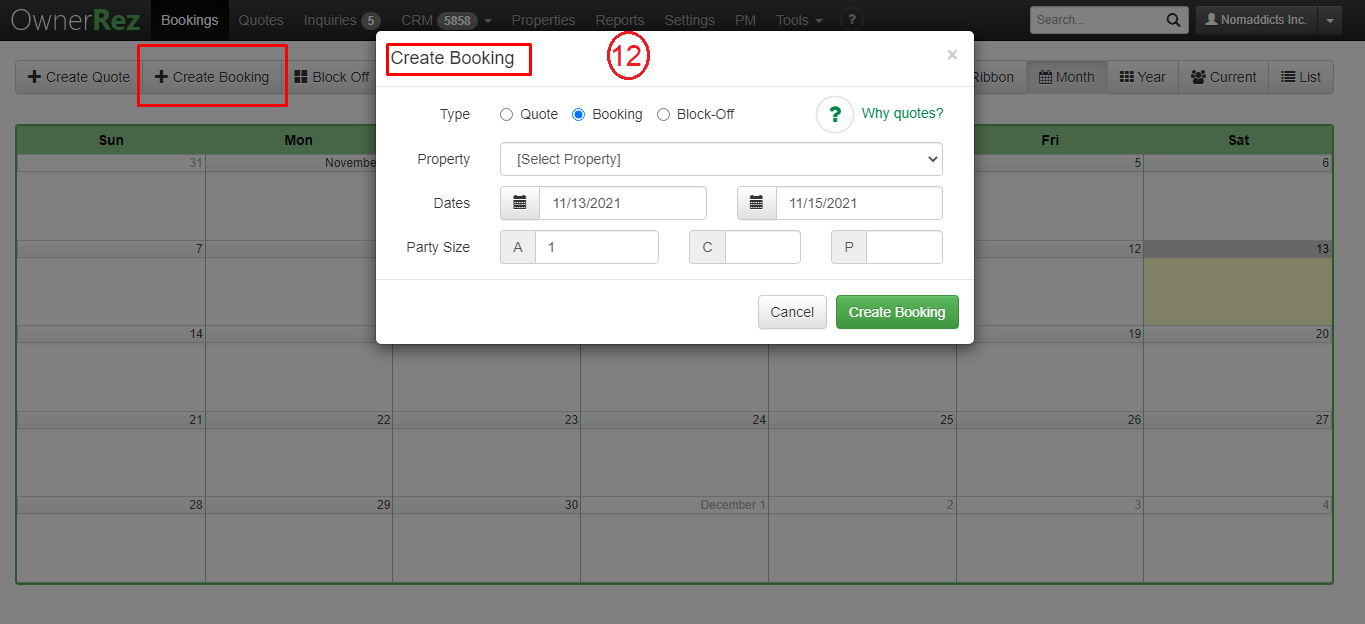
Task: Open the account caret dropdown
Action: 1329,20
